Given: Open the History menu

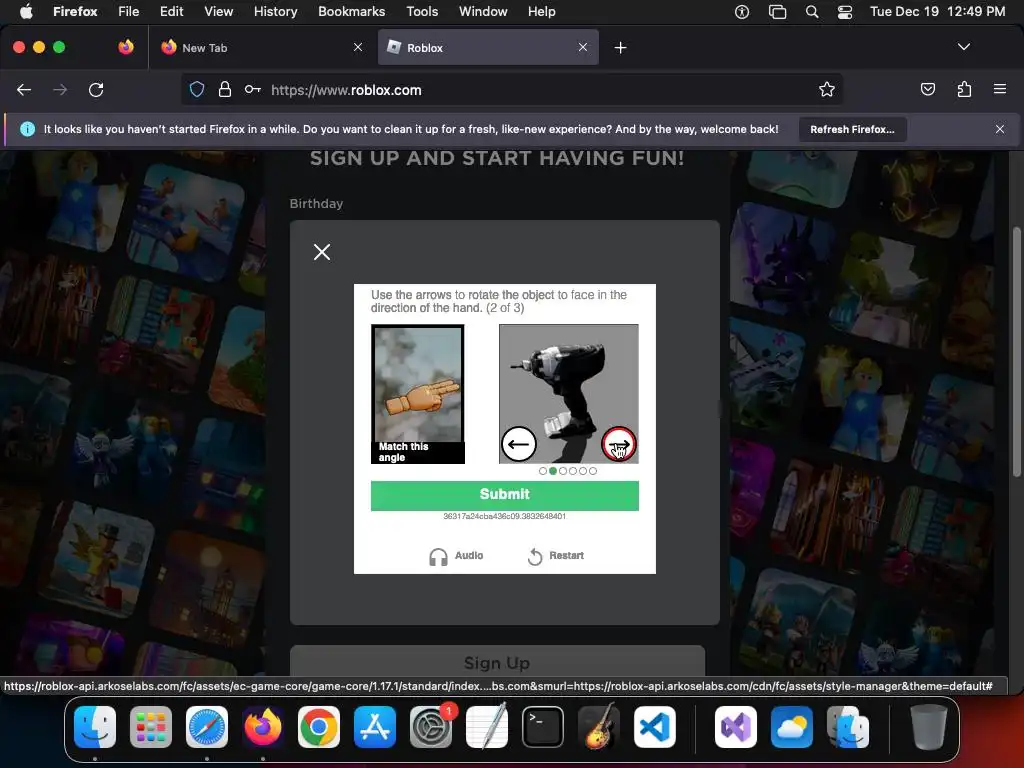Looking at the screenshot, I should pyautogui.click(x=275, y=11).
